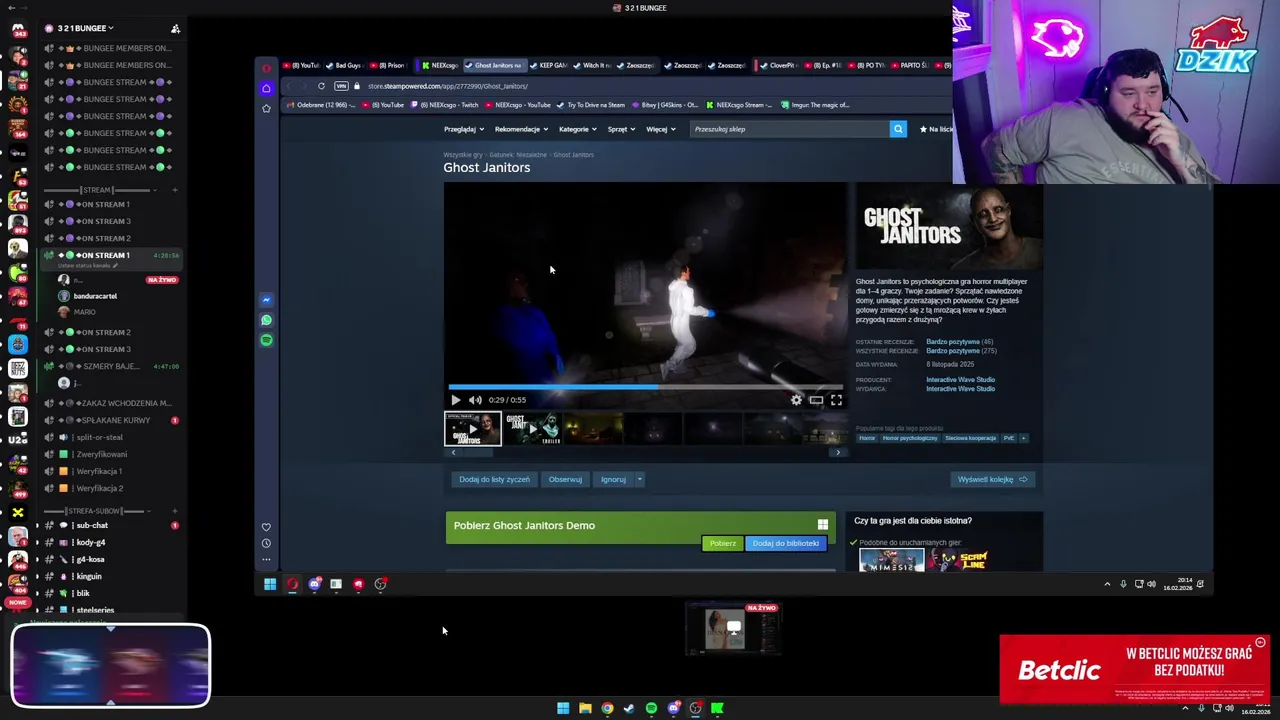Click Interactive Wave Studio producer link
Screen dimensions: 1280x720
pos(960,380)
